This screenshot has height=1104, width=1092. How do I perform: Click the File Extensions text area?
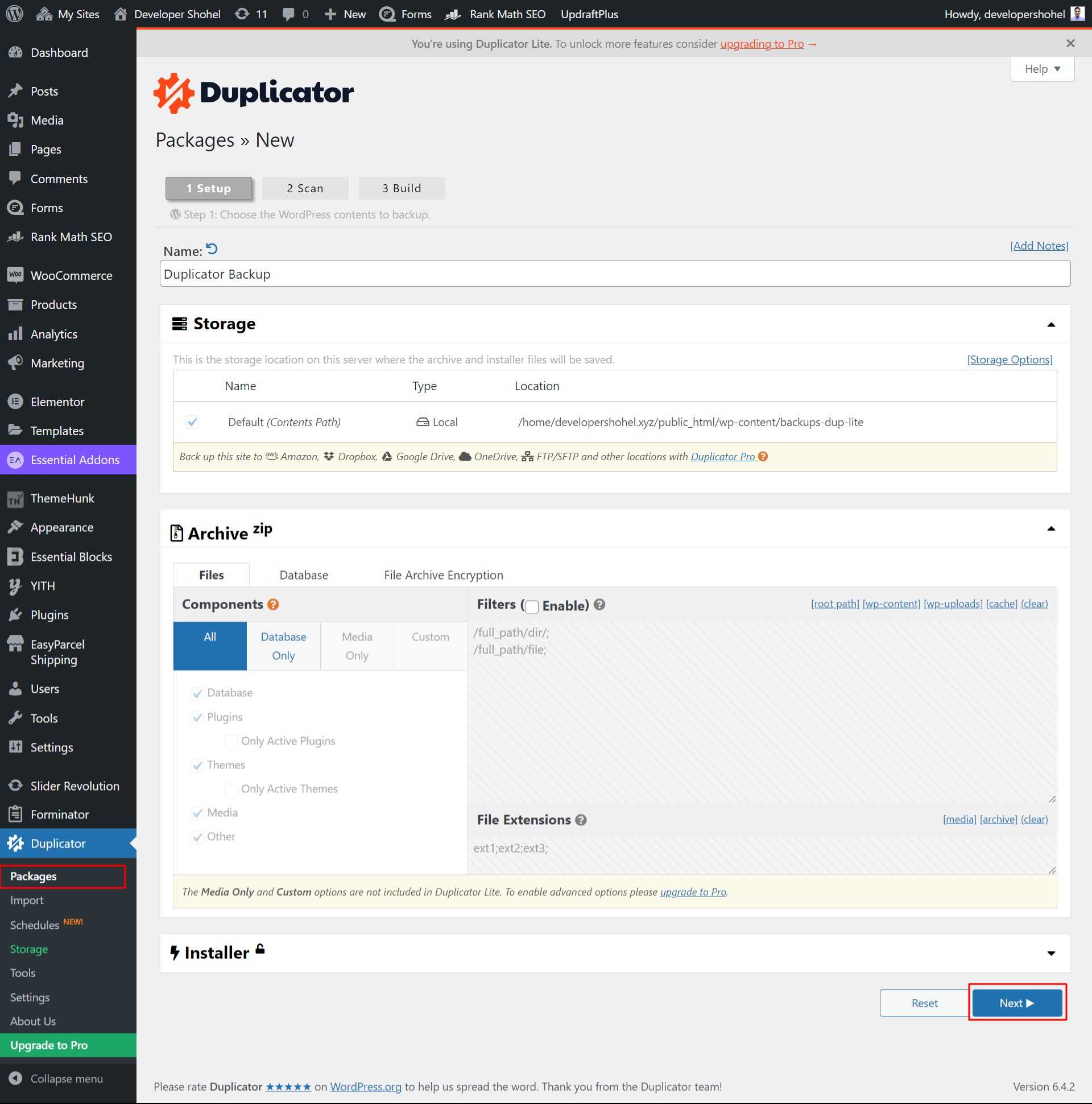(762, 855)
